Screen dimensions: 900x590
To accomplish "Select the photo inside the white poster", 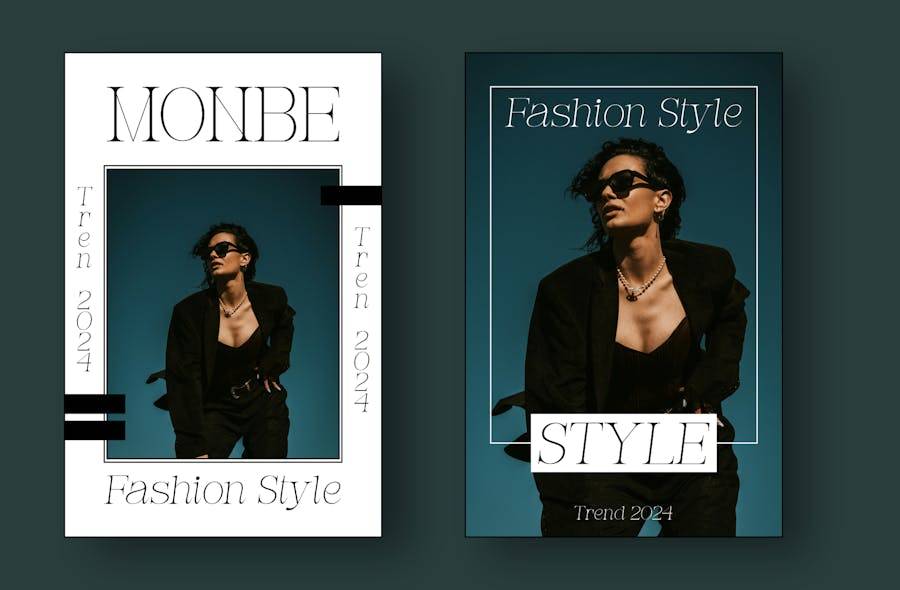I will [x=223, y=313].
